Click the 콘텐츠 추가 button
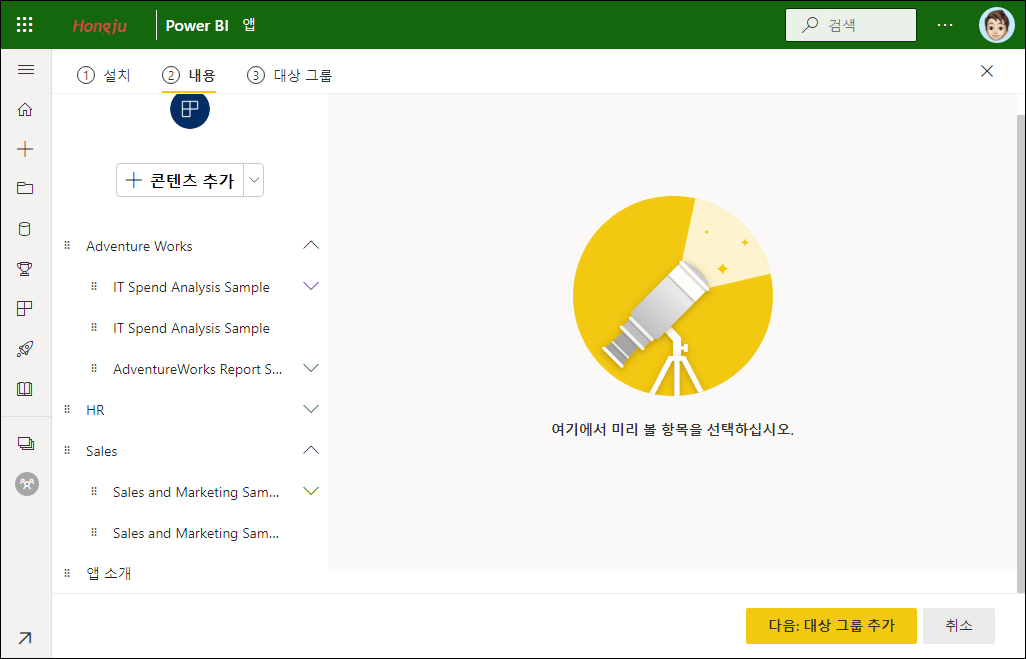This screenshot has height=659, width=1026. tap(180, 180)
